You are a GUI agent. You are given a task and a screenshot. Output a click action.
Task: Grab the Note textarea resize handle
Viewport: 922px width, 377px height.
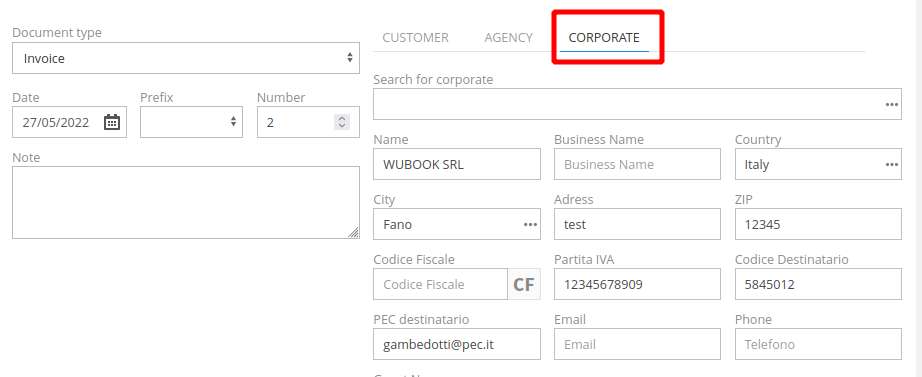click(353, 233)
